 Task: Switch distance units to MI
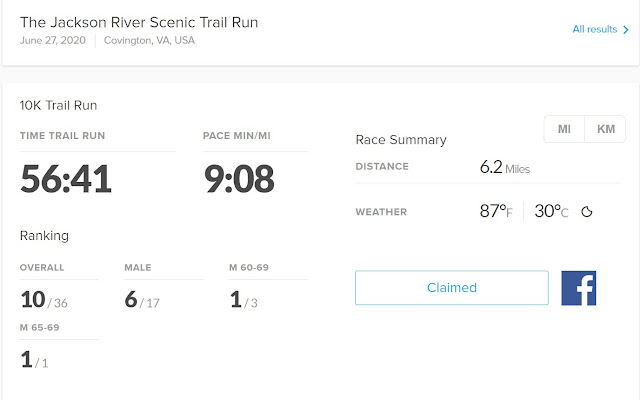pyautogui.click(x=564, y=130)
